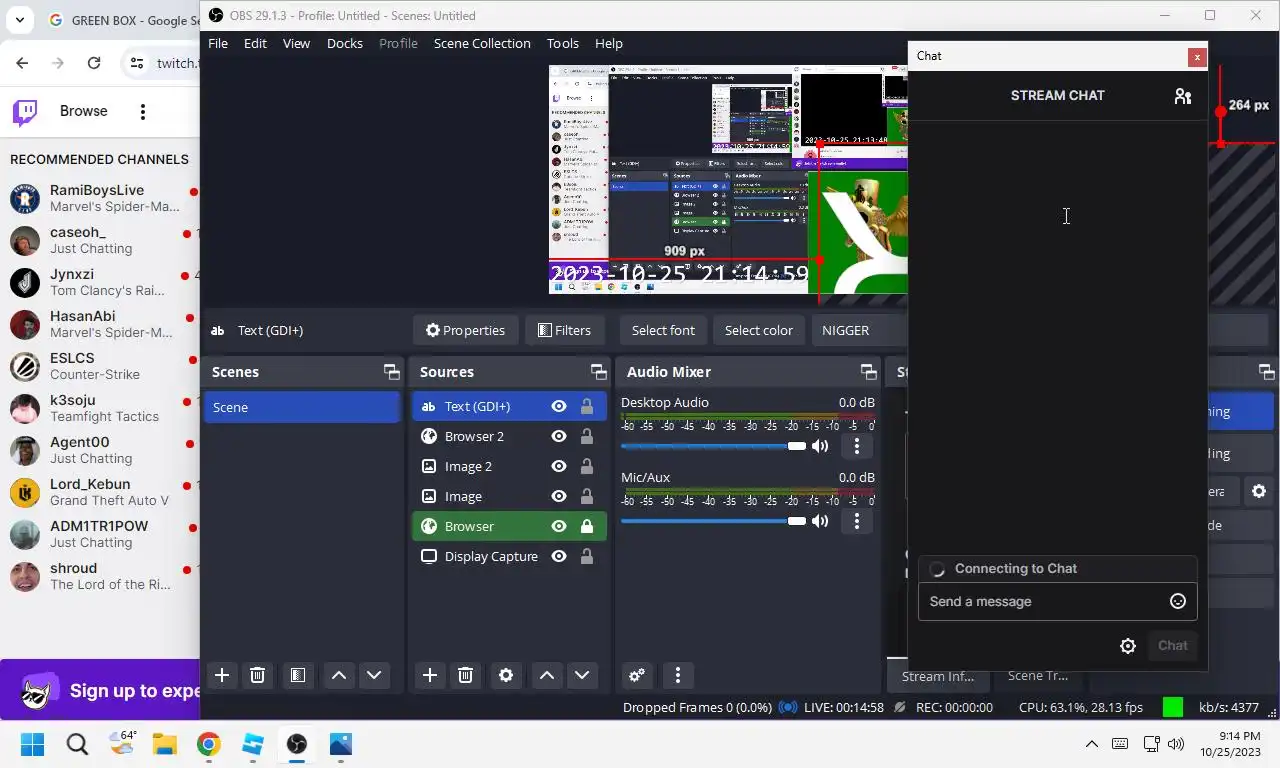Select the Scene item in Scenes list
This screenshot has width=1280, height=768.
coord(302,407)
